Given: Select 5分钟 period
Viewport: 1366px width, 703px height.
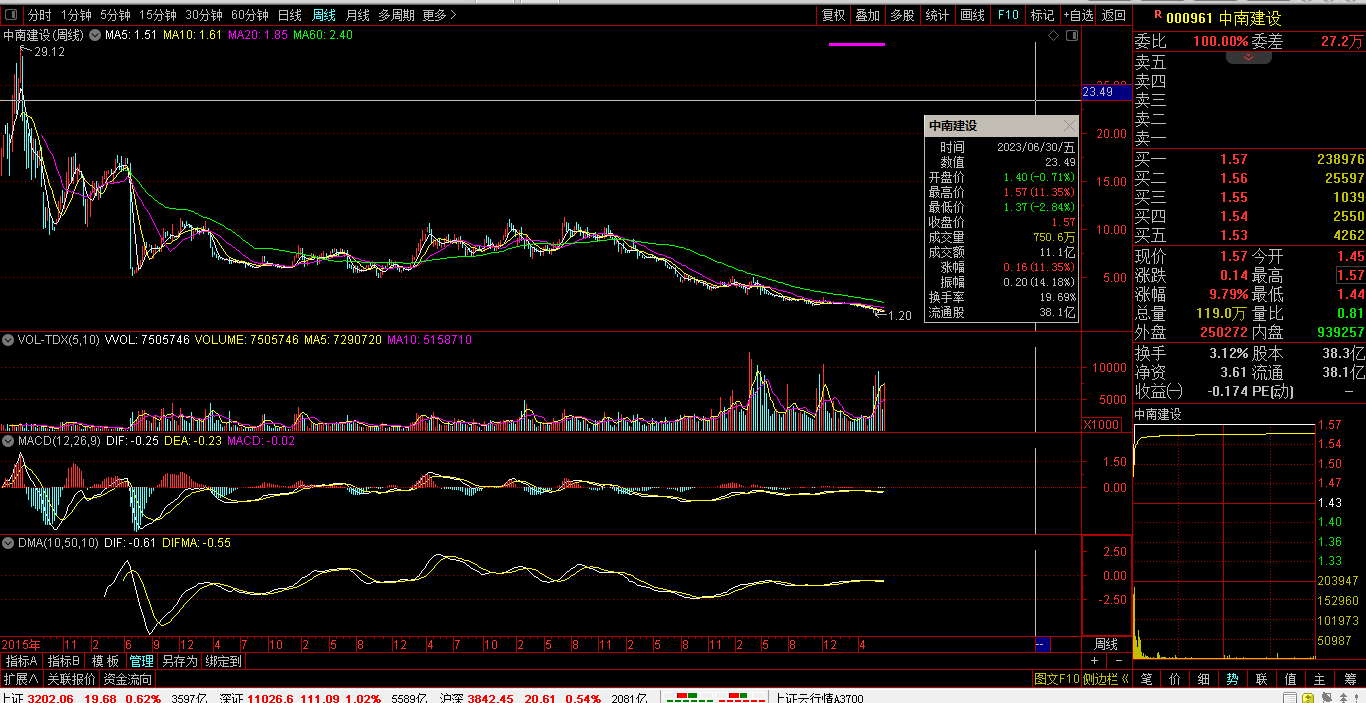Looking at the screenshot, I should [x=115, y=15].
